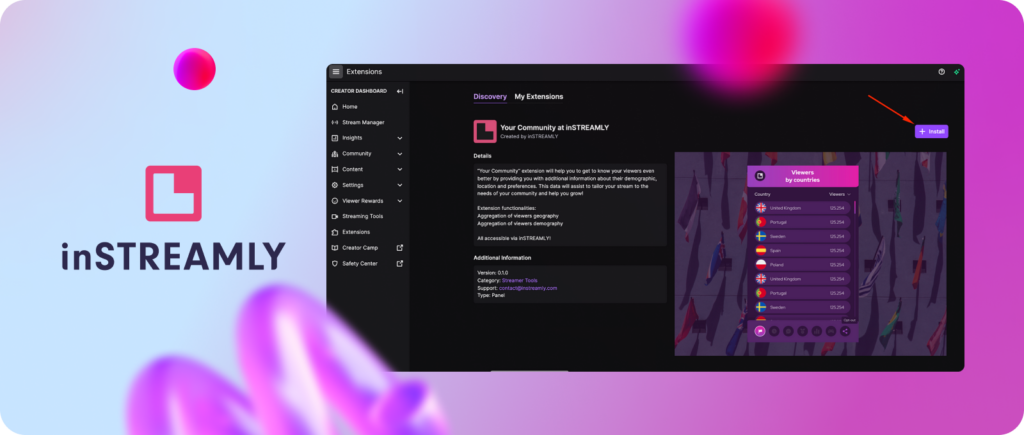This screenshot has width=1024, height=435.
Task: Click the 'Country' column header in preview
Action: coord(762,194)
